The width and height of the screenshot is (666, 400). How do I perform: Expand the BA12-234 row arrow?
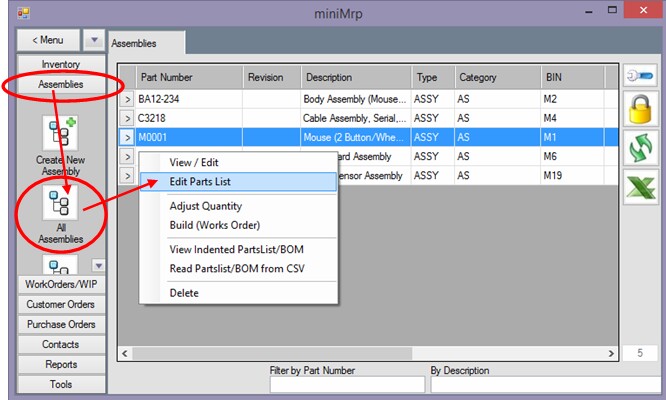click(x=128, y=100)
